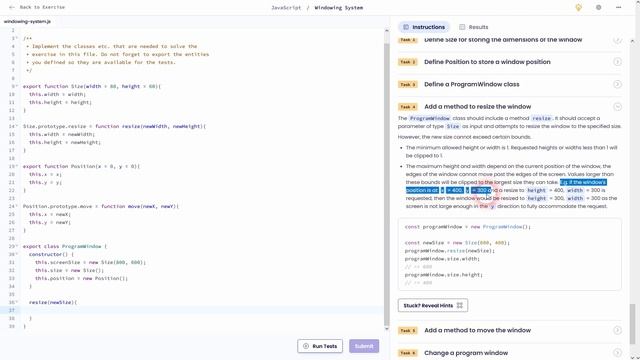The image size is (640, 360).
Task: Click the Results tab icon
Action: click(x=462, y=27)
